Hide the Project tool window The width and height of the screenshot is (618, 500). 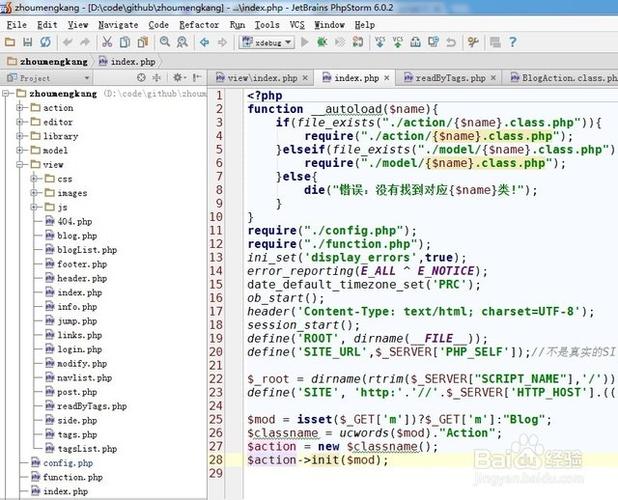tap(197, 78)
